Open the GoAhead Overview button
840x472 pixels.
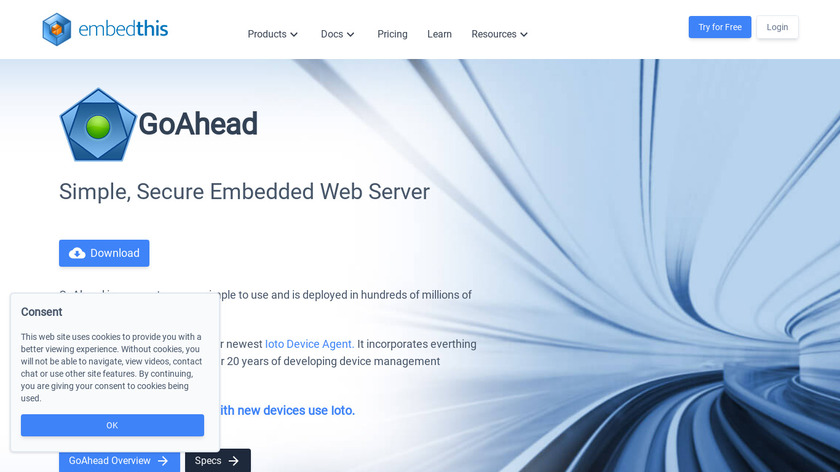pyautogui.click(x=119, y=461)
